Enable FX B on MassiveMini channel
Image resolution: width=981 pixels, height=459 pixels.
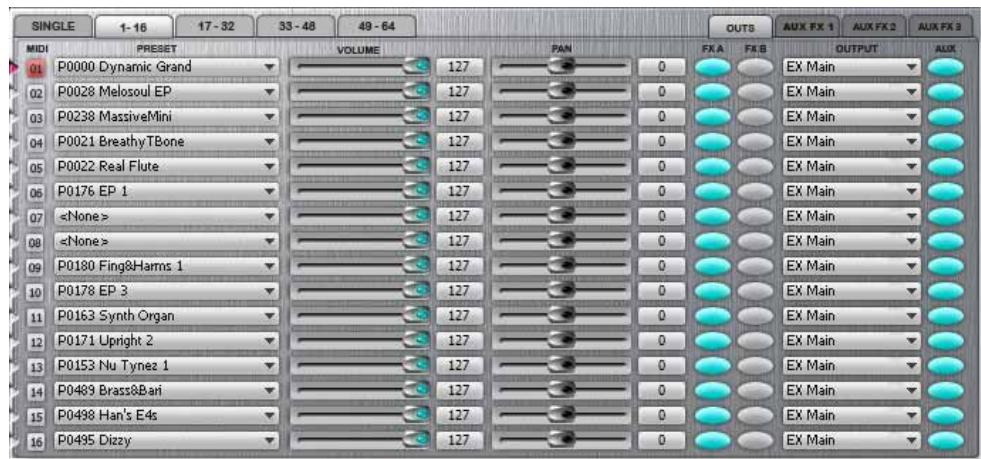coord(755,118)
